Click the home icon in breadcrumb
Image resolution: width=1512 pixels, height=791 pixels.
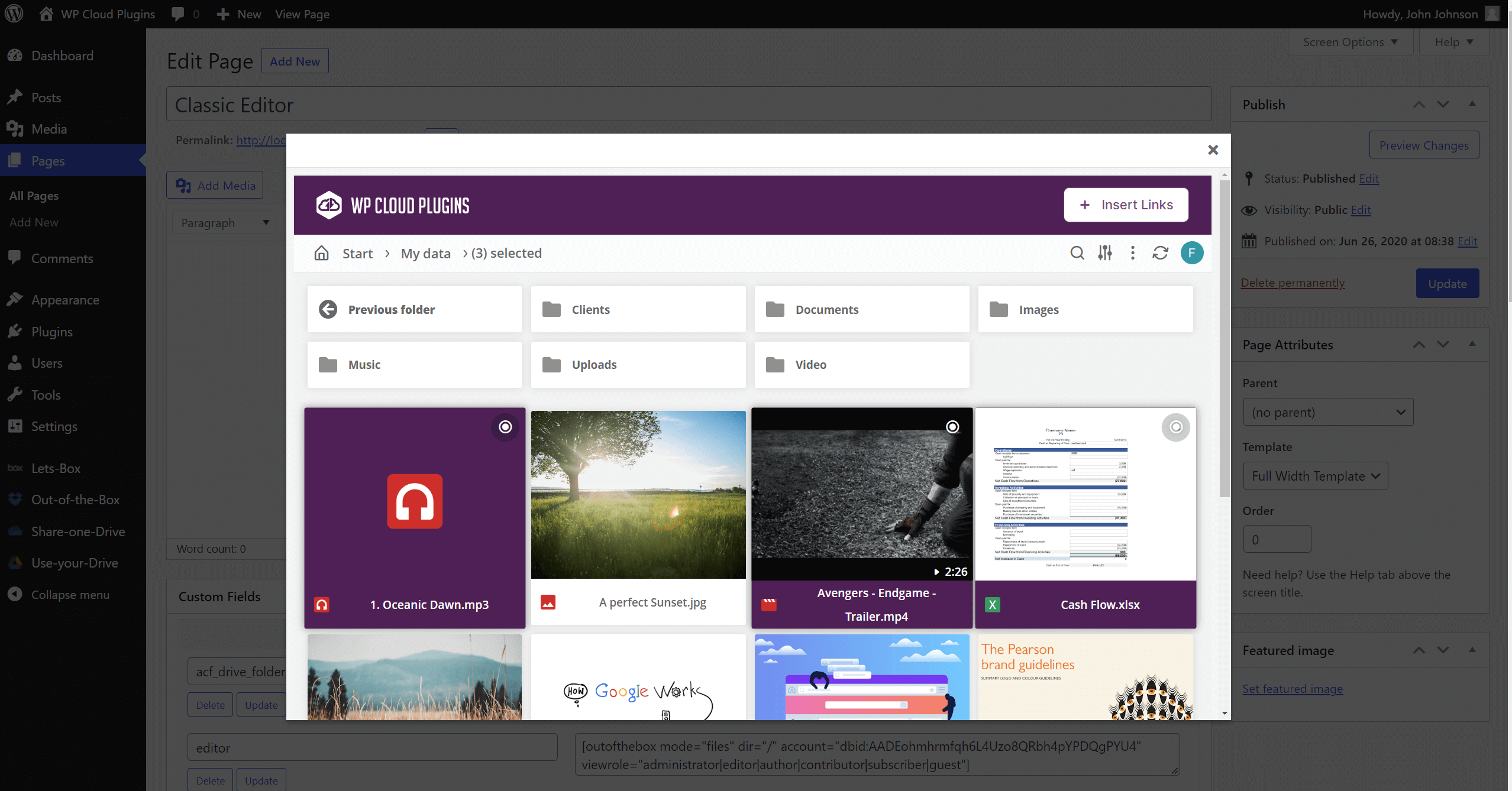tap(321, 253)
